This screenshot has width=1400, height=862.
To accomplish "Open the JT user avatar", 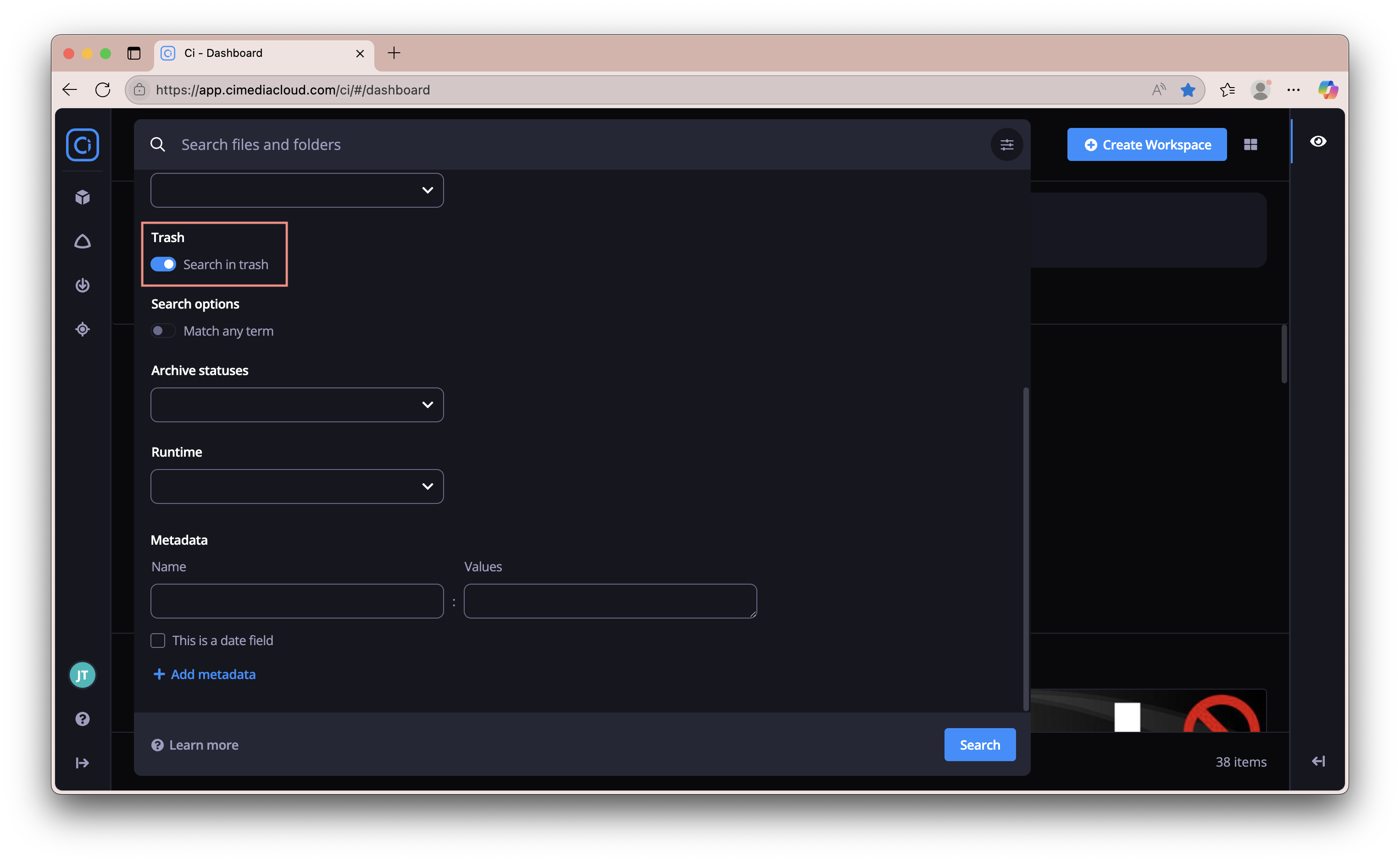I will coord(82,675).
